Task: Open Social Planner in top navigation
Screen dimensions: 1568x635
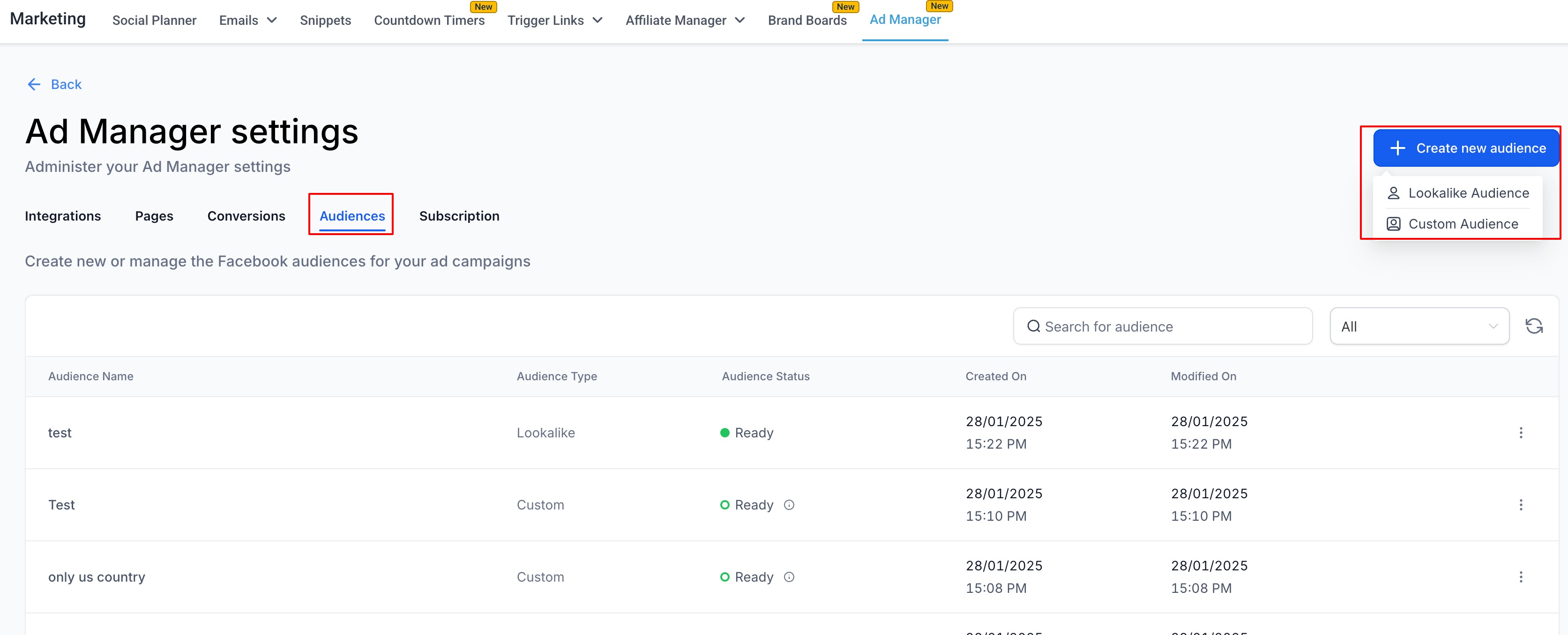Action: tap(154, 21)
